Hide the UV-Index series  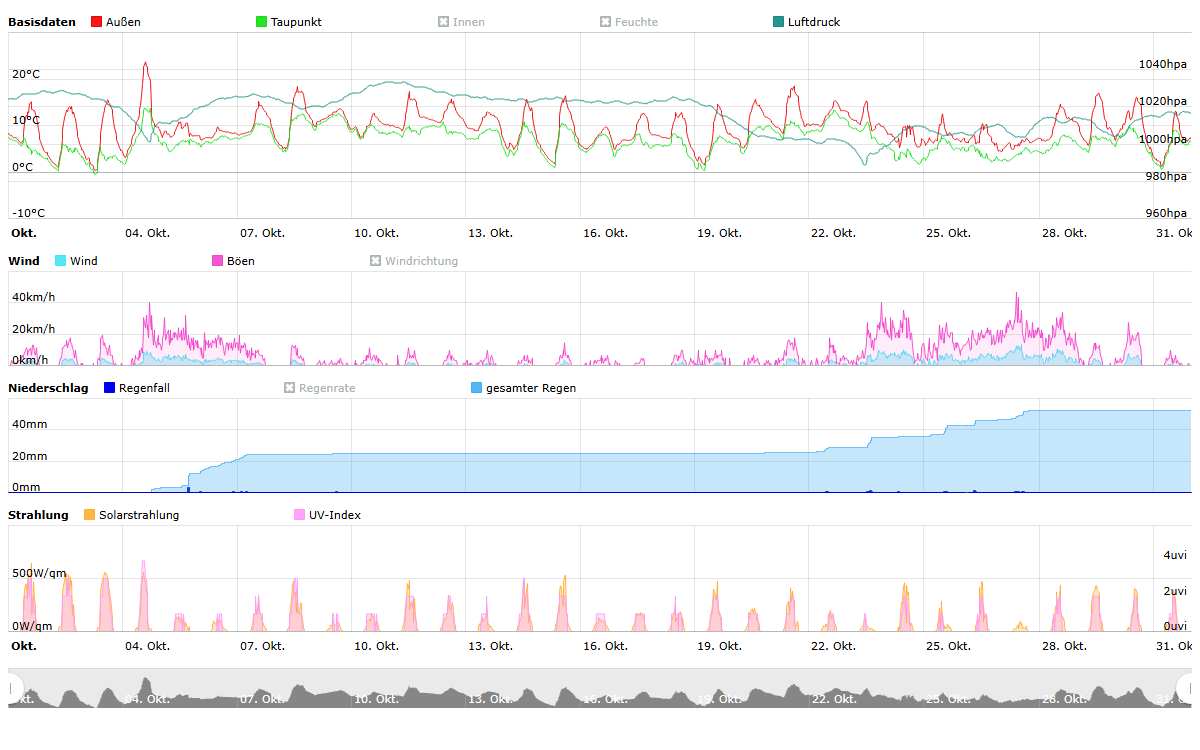(300, 515)
